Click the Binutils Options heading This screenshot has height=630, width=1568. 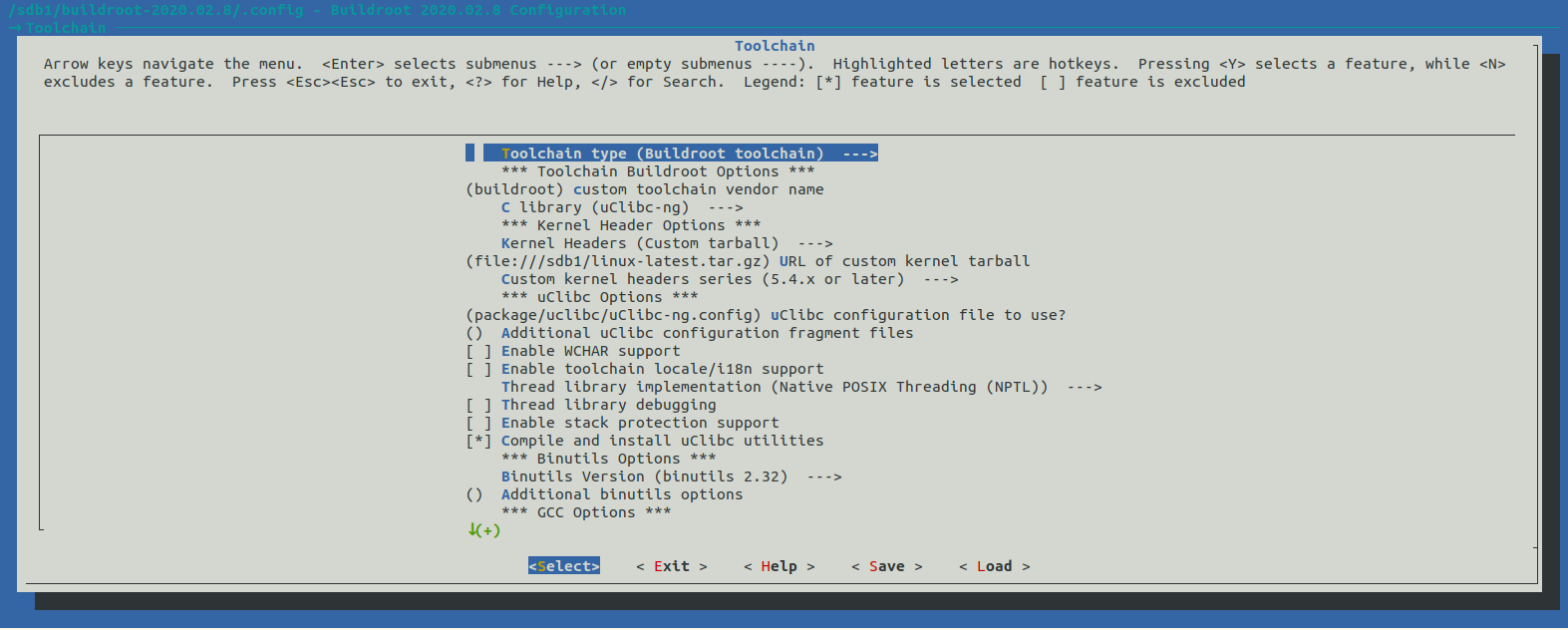[609, 459]
